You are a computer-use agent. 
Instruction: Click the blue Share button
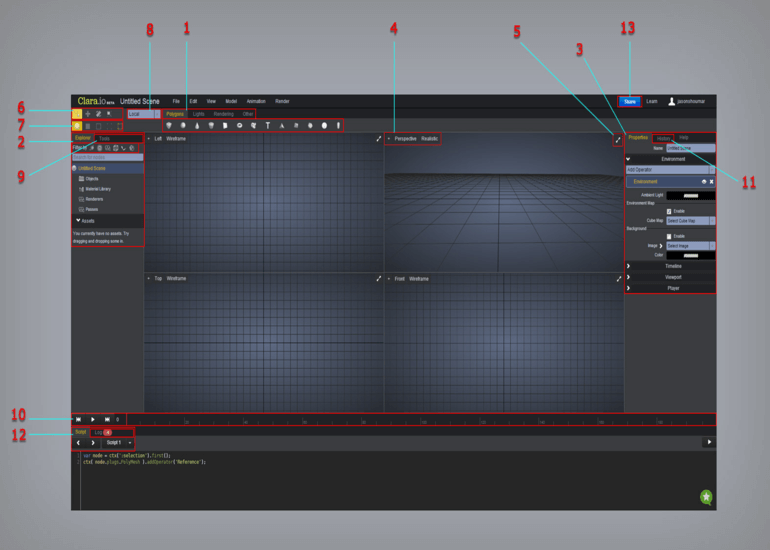(629, 101)
